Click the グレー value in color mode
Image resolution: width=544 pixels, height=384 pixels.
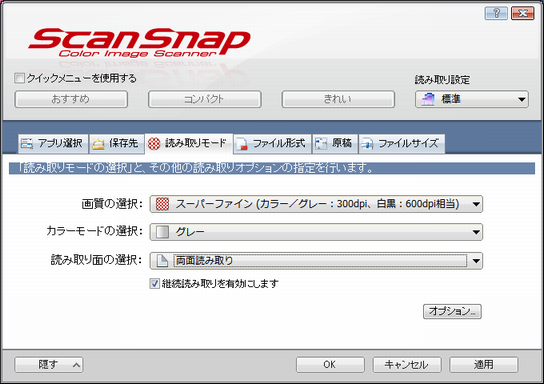tap(190, 232)
